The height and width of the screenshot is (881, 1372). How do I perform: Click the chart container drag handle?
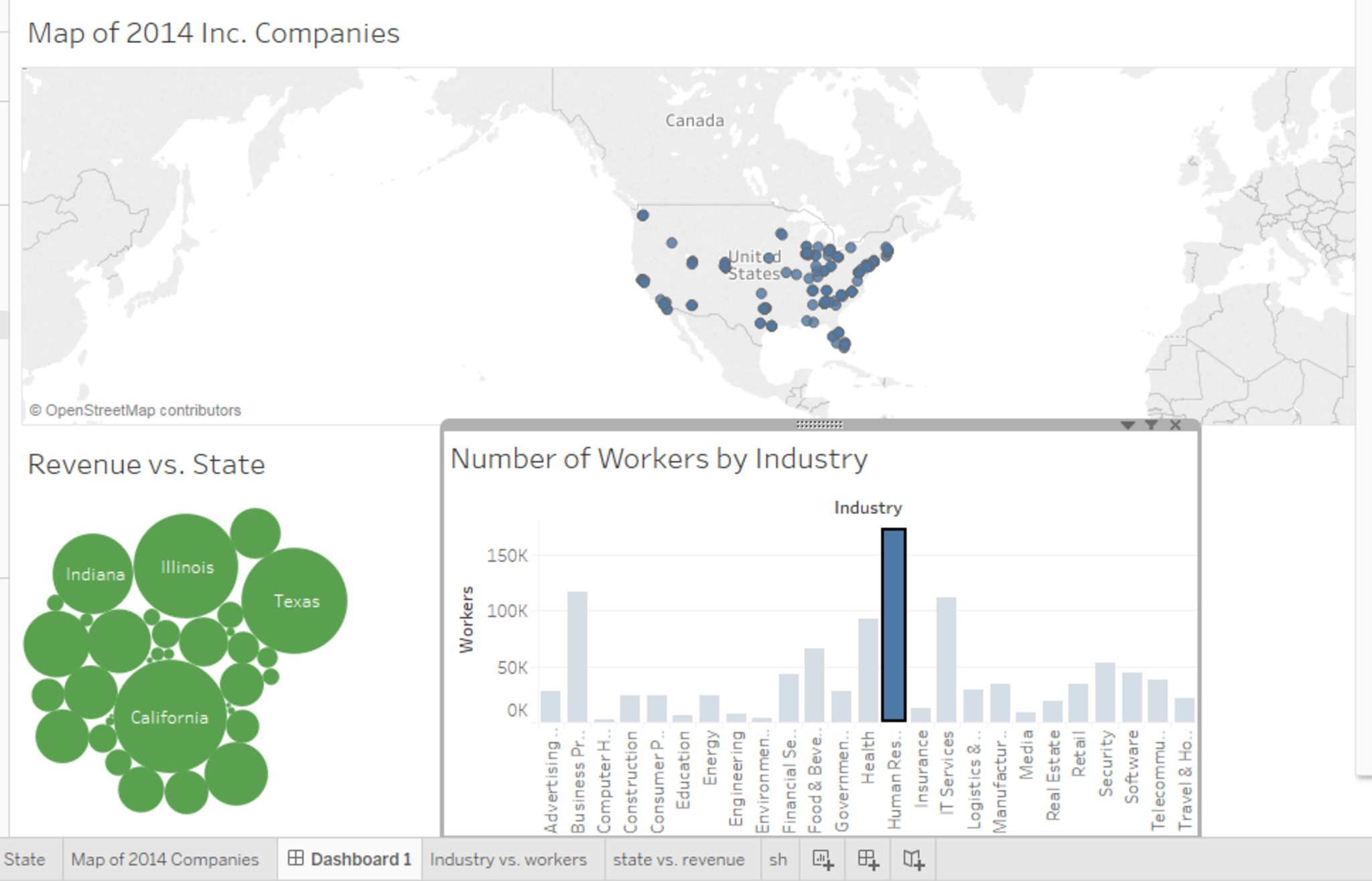click(x=819, y=424)
